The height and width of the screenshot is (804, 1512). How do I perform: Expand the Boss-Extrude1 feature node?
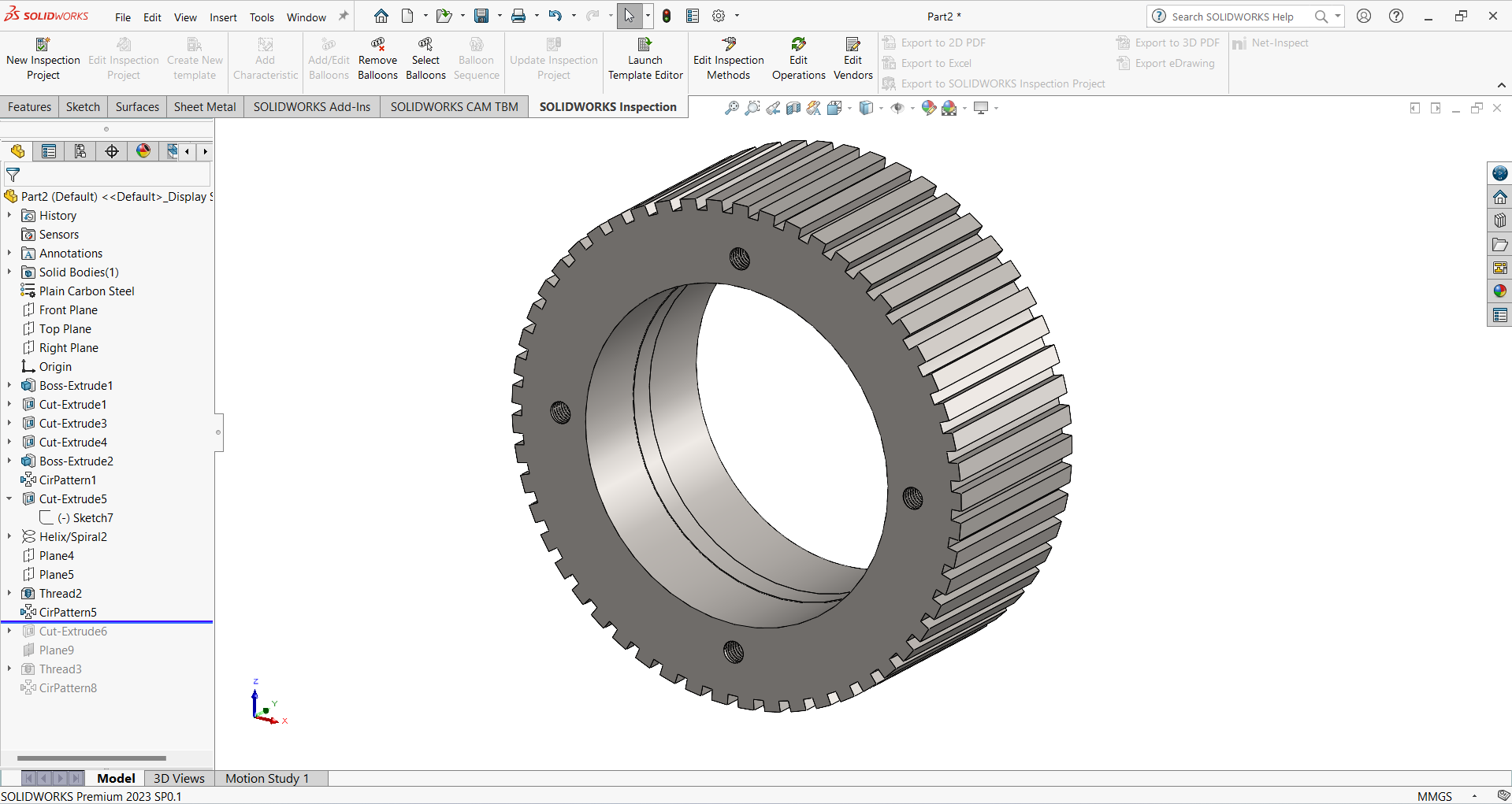tap(9, 385)
